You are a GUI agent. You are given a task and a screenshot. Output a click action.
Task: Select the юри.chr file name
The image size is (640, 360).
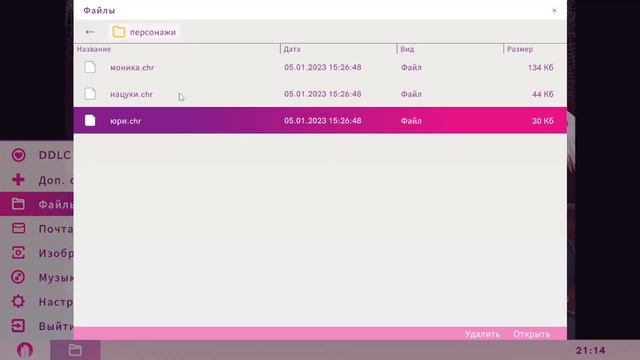[126, 121]
